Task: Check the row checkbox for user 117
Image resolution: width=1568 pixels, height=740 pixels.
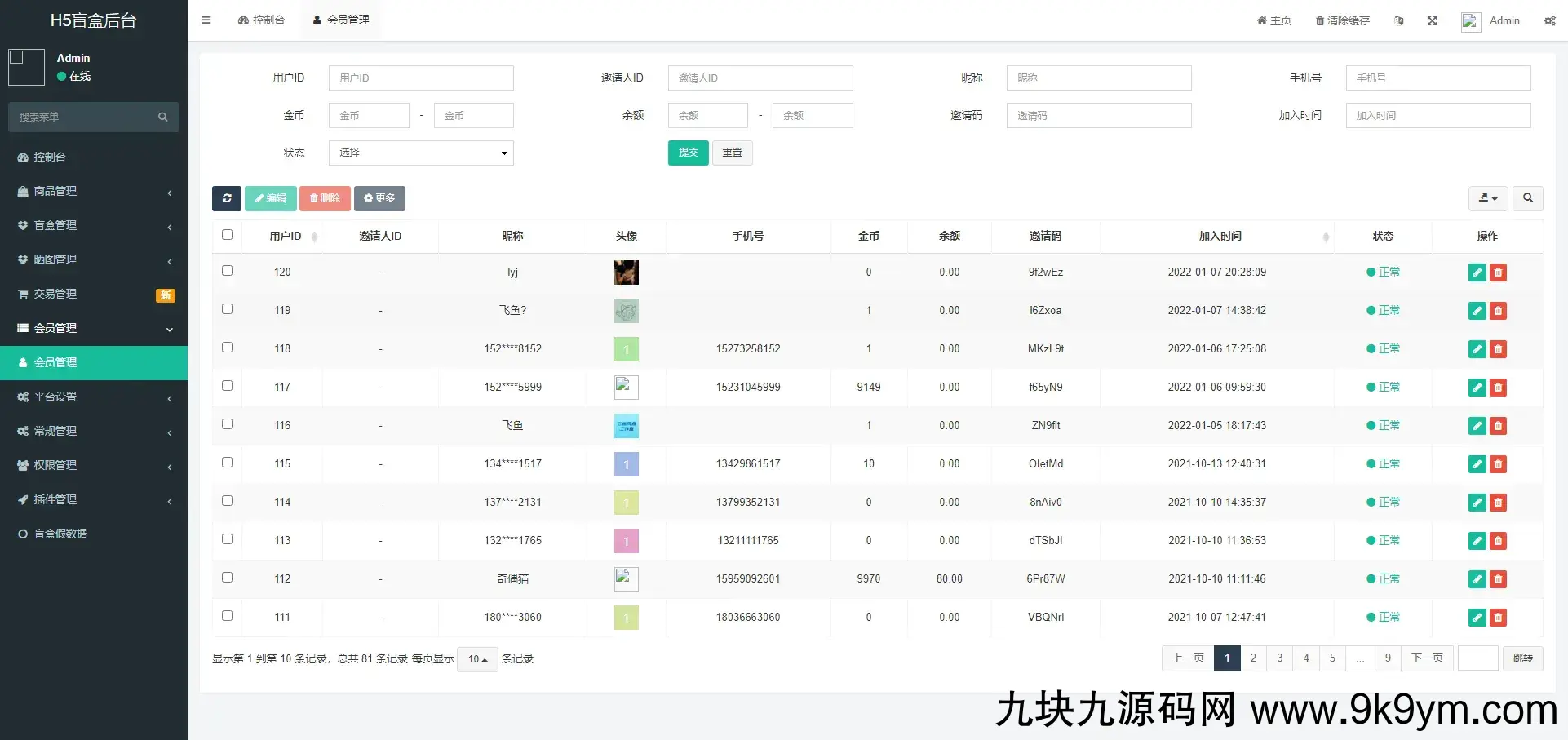Action: pyautogui.click(x=228, y=385)
